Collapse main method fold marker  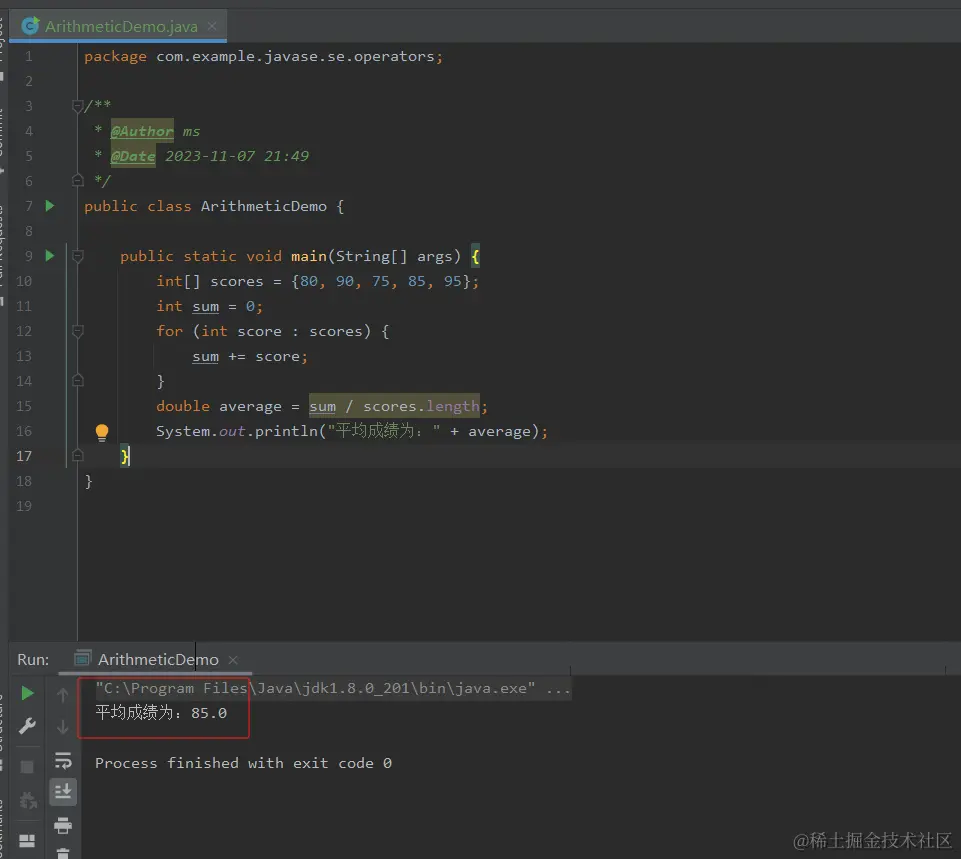coord(77,256)
